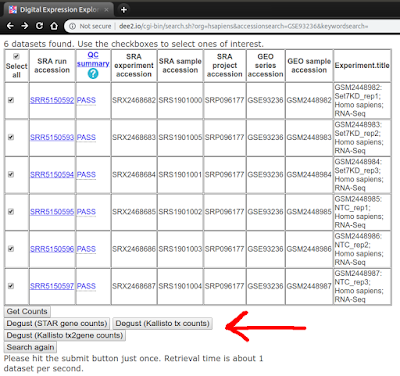Image resolution: width=400 pixels, height=376 pixels.
Task: Toggle the Select all checkbox
Action: click(x=16, y=56)
